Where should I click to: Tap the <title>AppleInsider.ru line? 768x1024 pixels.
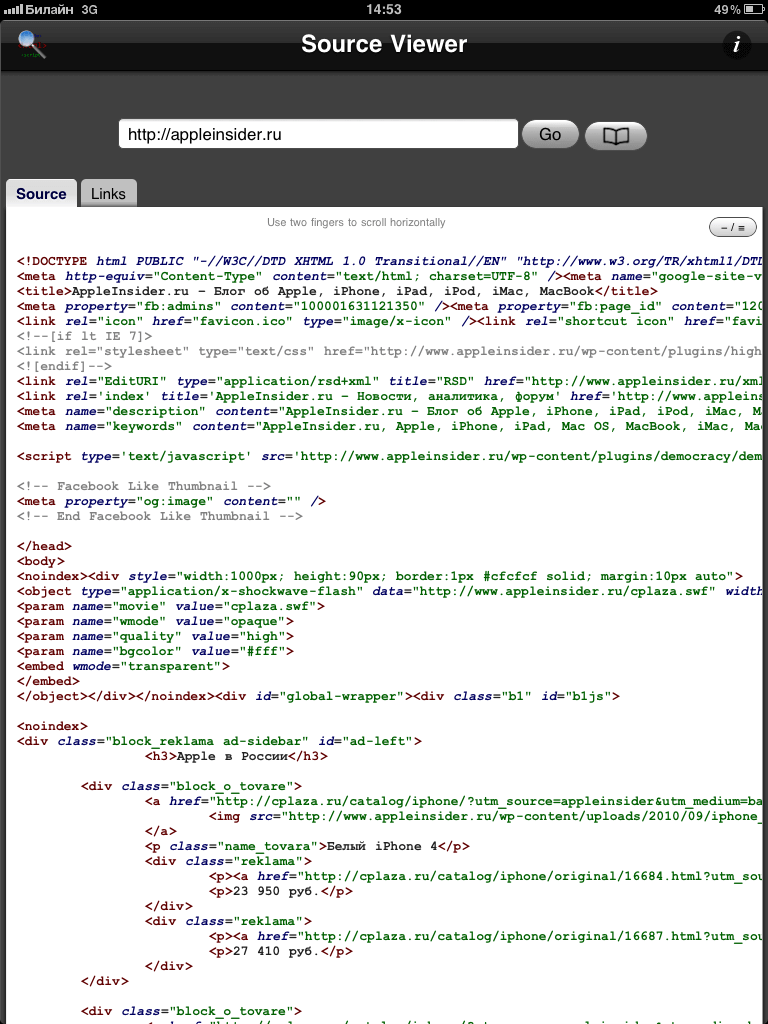point(337,291)
